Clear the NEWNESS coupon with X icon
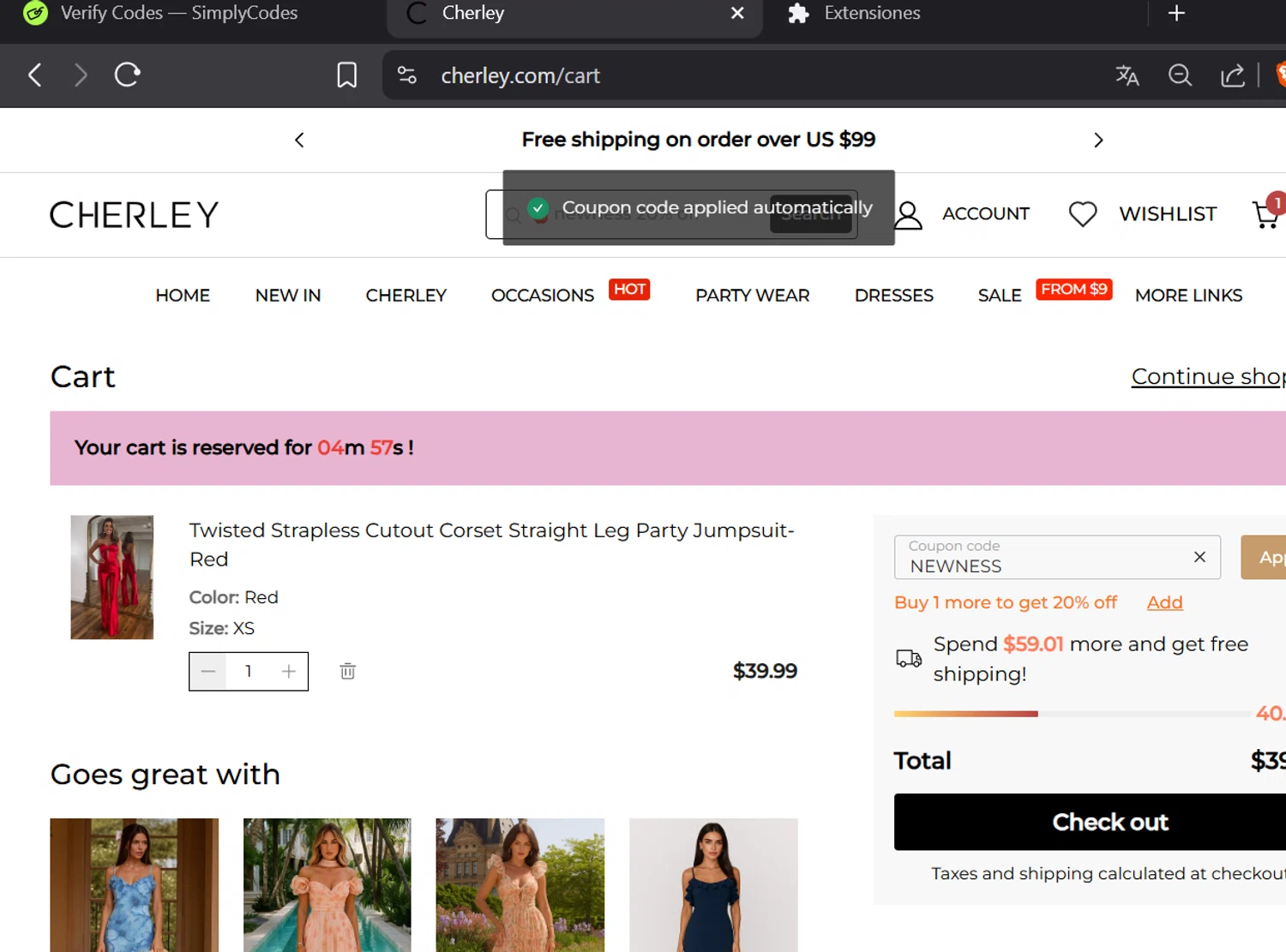Screen dimensions: 1286x952 (x=1199, y=557)
